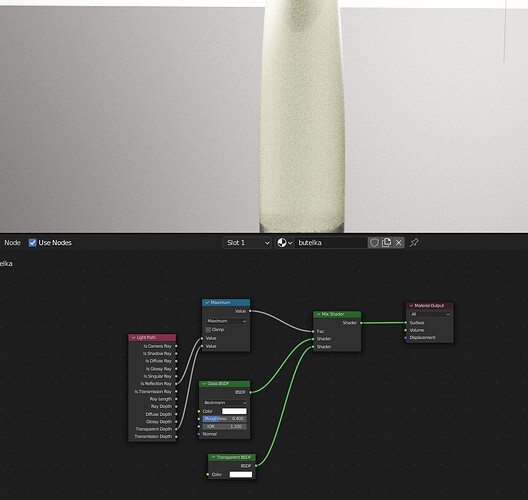Click the Mix Shader output Shader socket
Image resolution: width=528 pixels, height=500 pixels.
(x=361, y=323)
